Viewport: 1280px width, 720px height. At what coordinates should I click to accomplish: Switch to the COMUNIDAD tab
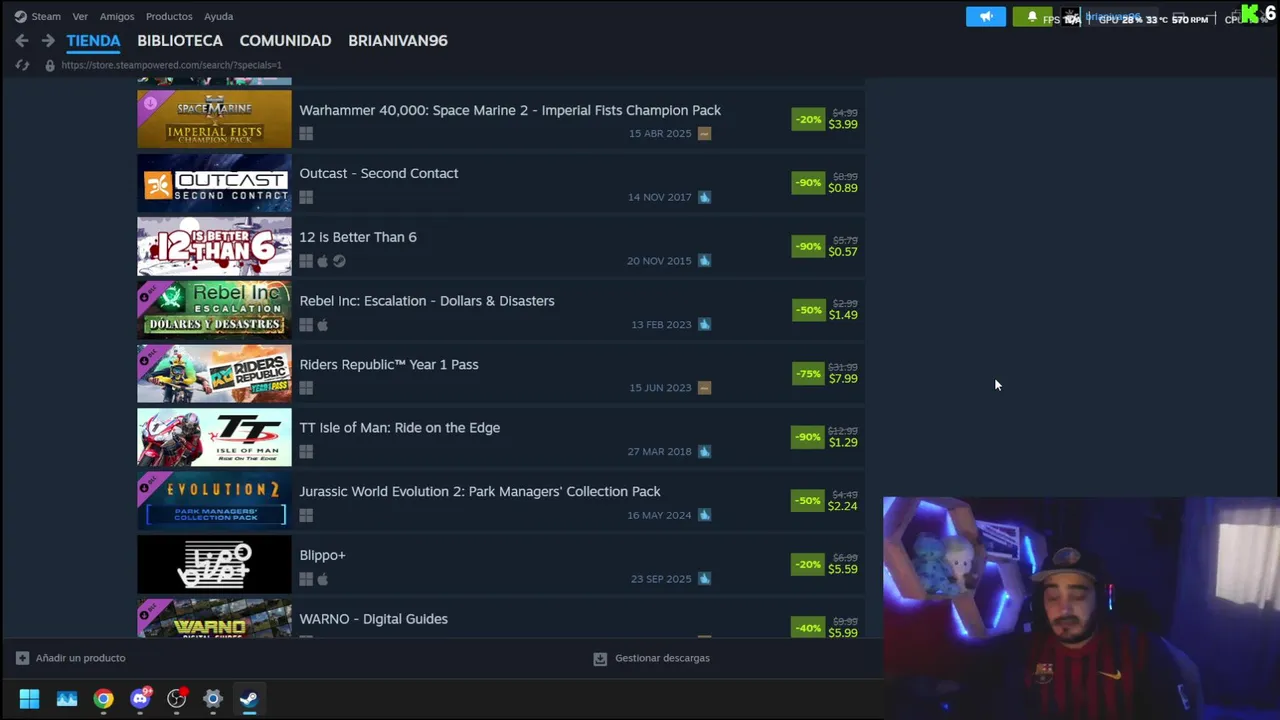[x=285, y=41]
